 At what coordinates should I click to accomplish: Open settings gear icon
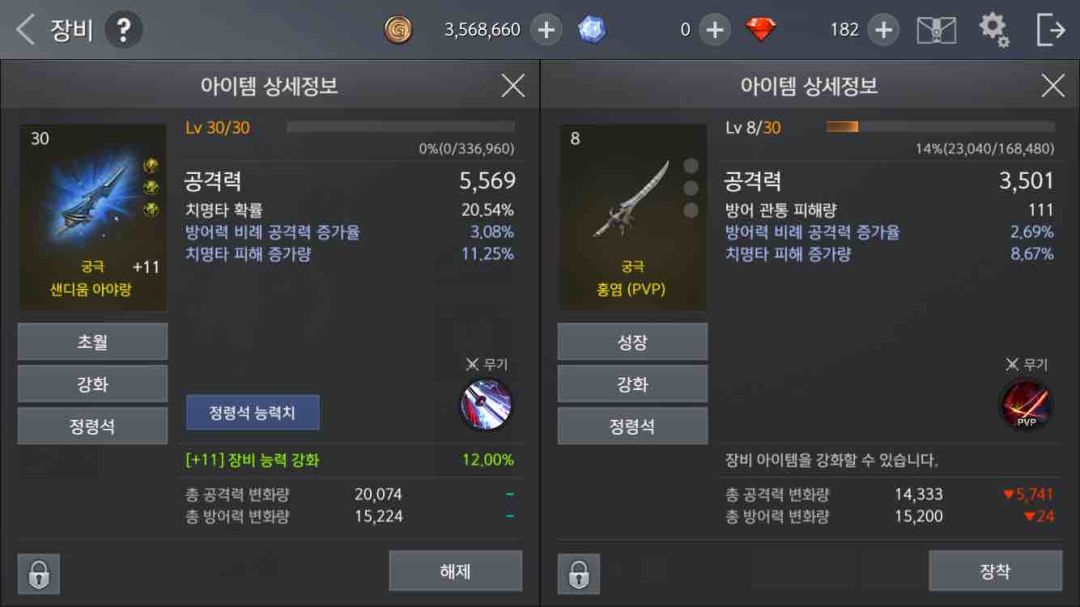click(994, 30)
